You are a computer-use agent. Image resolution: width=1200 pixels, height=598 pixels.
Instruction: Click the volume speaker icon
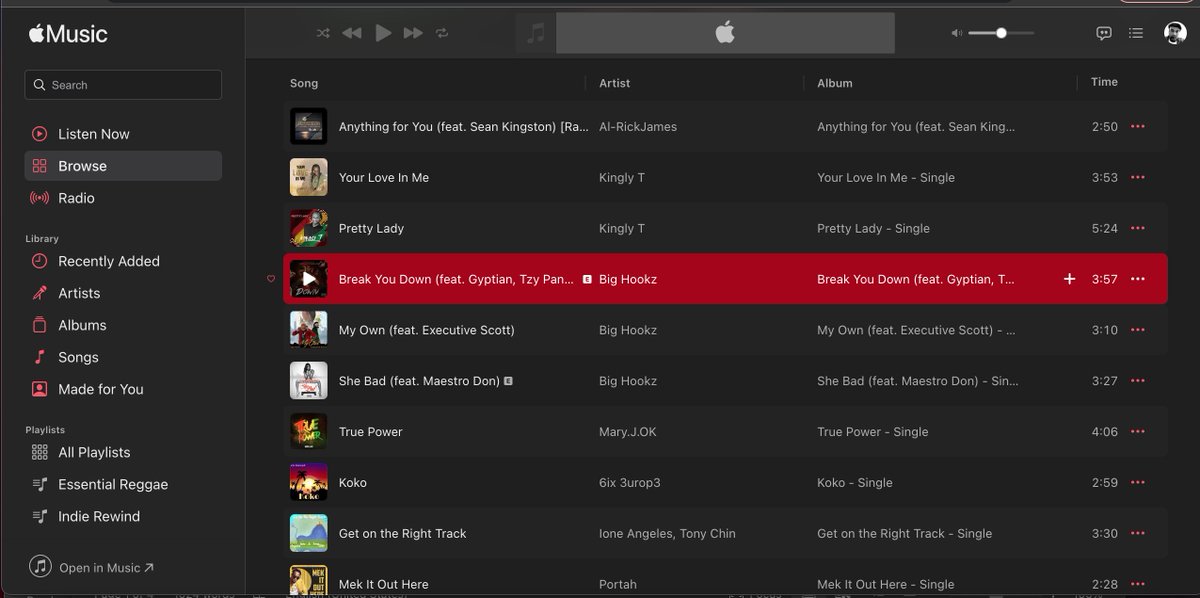[956, 33]
